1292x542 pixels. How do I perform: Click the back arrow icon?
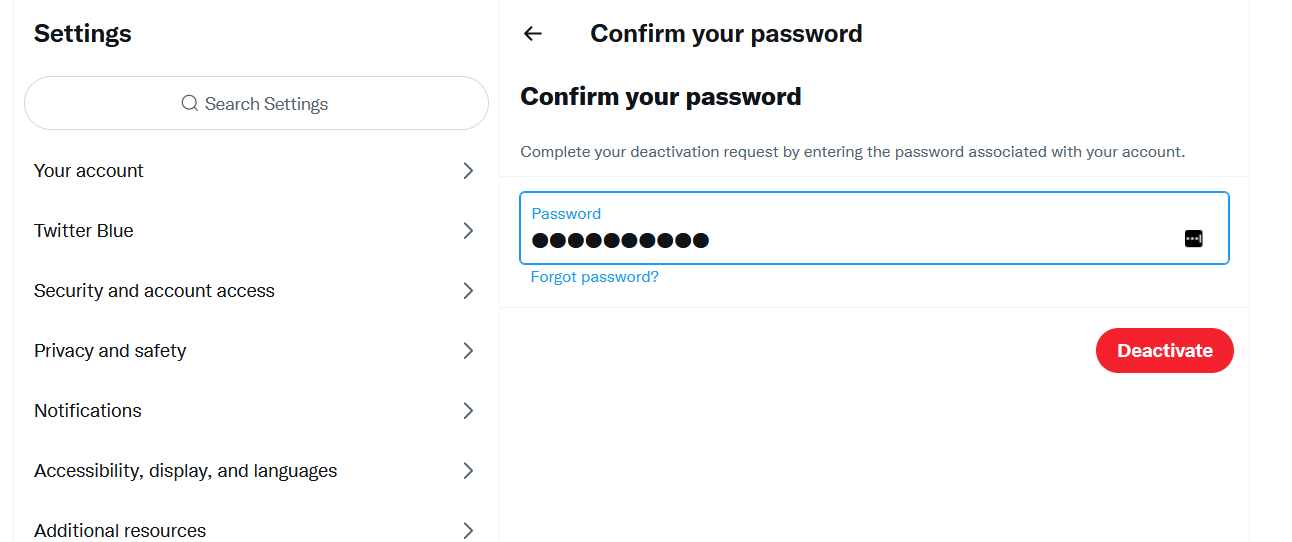point(533,33)
